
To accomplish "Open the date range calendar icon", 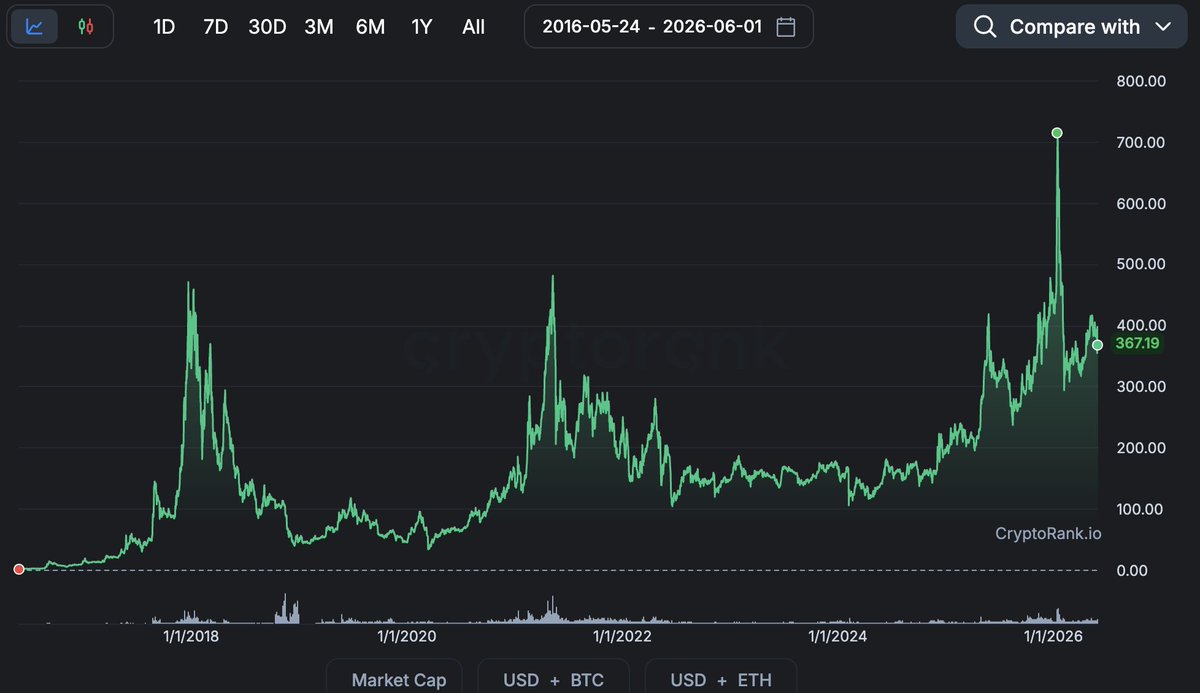I will tap(786, 27).
